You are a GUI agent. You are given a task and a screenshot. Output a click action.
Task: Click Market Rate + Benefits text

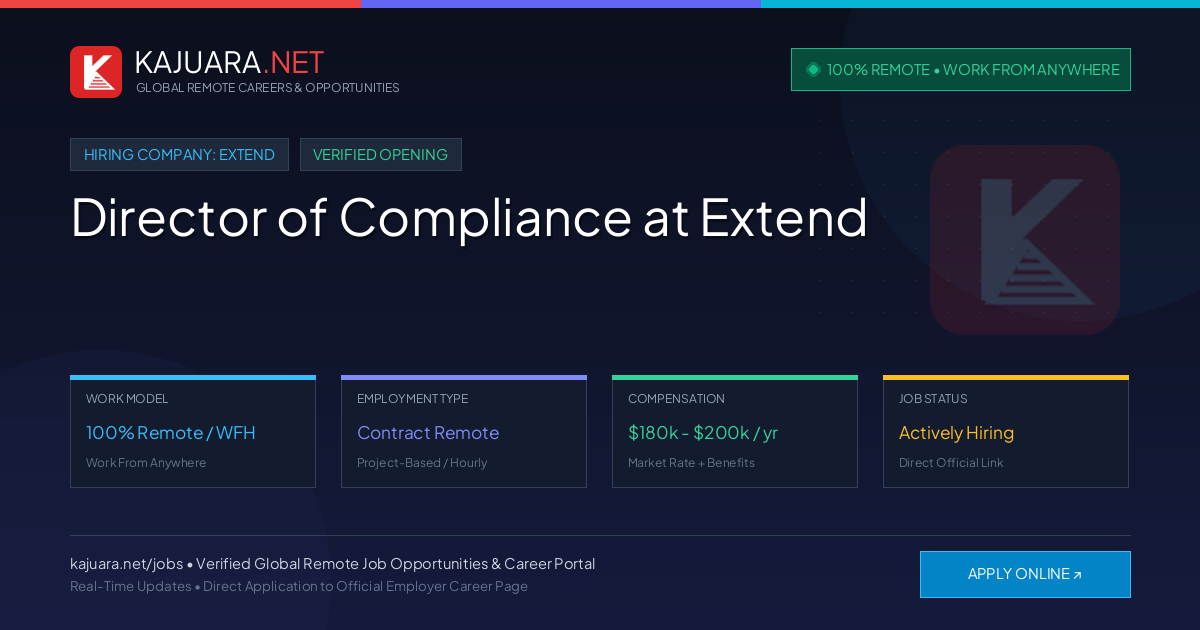click(x=691, y=463)
